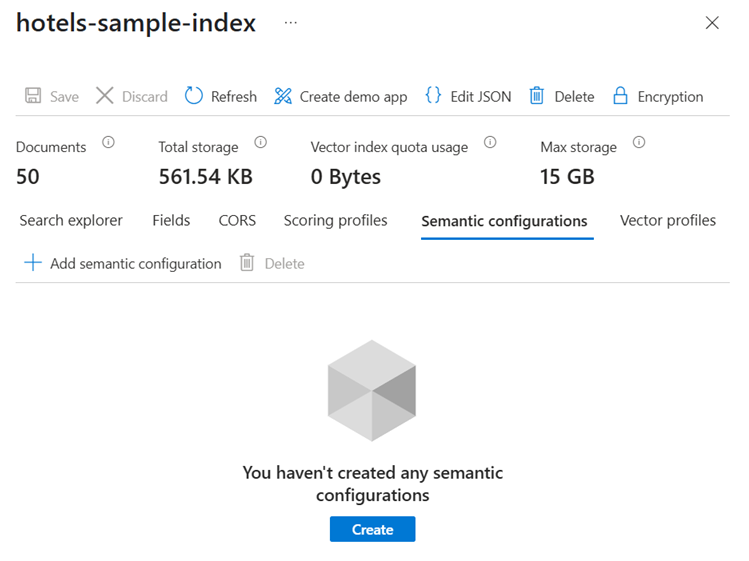Viewport: 749px width, 561px height.
Task: Select the Scoring profiles tab
Action: coord(335,220)
